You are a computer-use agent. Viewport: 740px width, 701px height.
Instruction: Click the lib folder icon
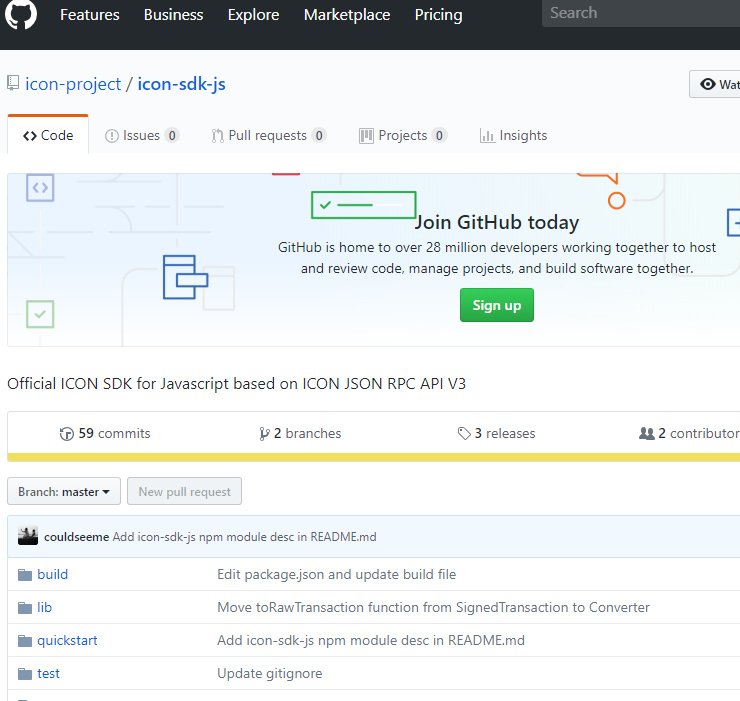25,608
